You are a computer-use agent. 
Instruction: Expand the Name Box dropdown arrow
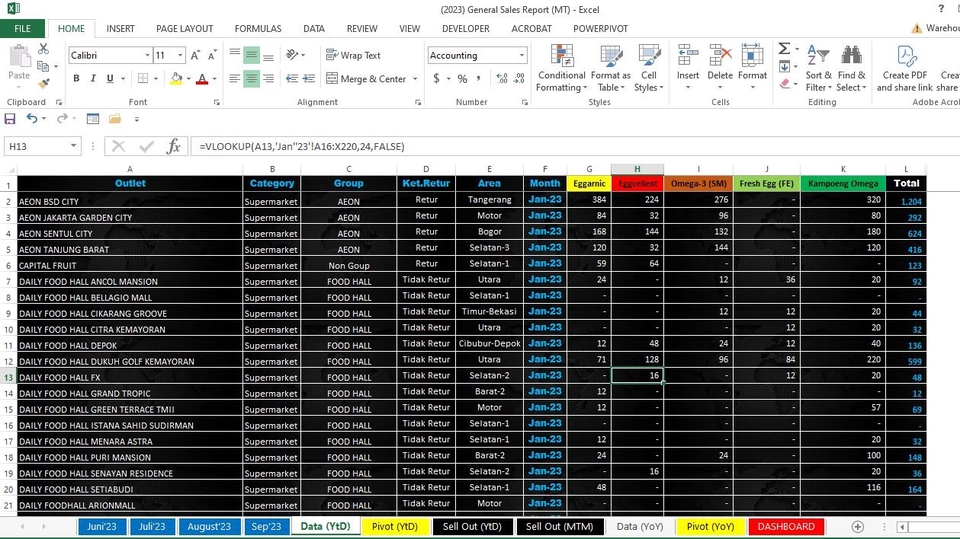[73, 146]
